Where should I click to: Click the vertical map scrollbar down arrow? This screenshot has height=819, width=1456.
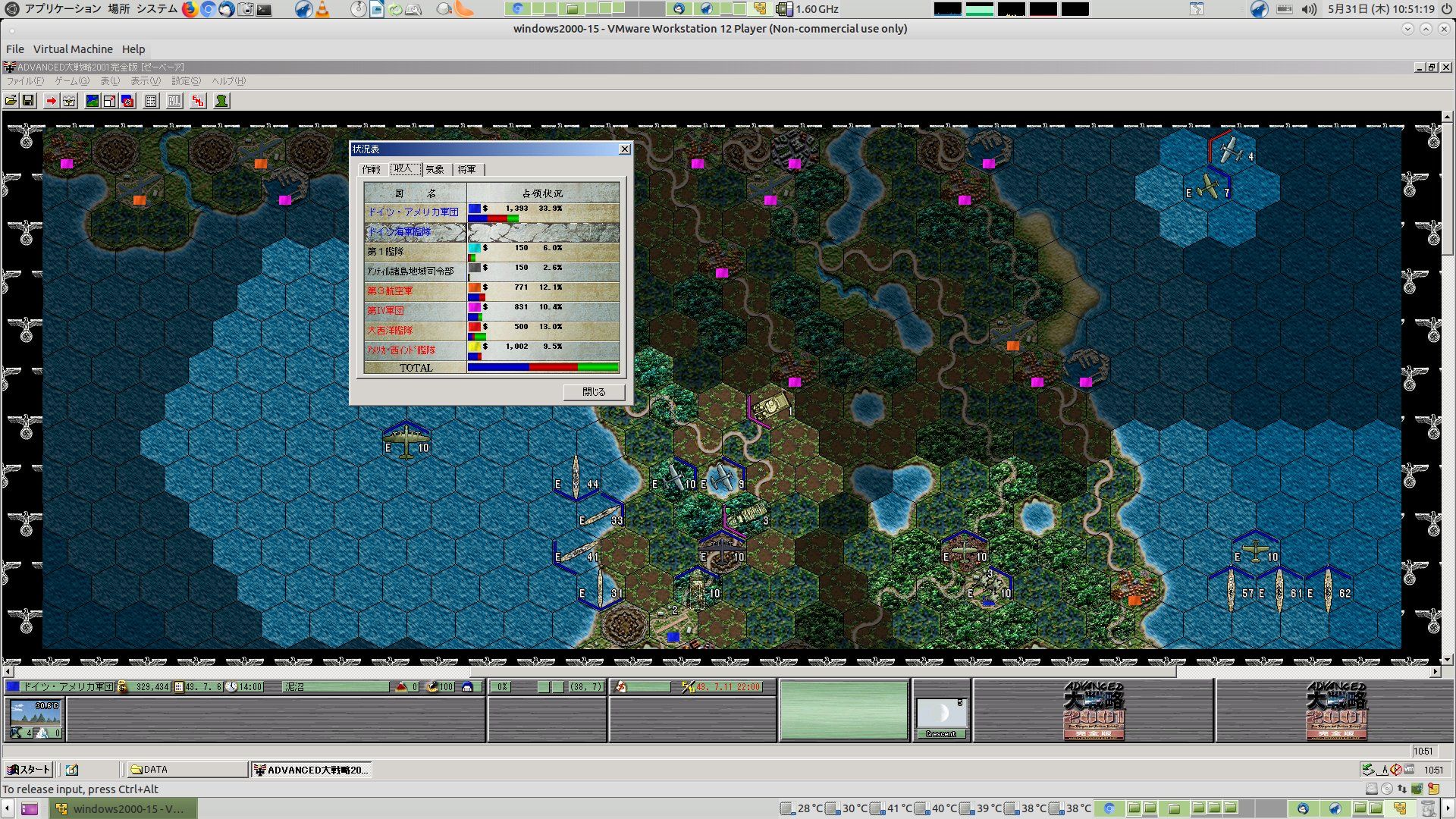coord(1448,660)
